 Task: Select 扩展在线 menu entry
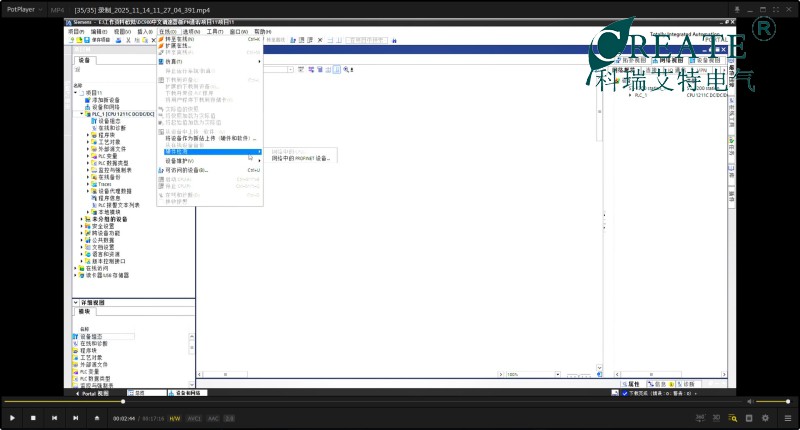[210, 45]
